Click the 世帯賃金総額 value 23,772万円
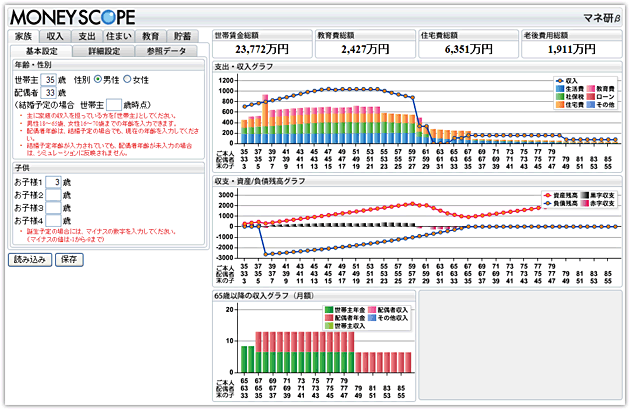 (262, 49)
